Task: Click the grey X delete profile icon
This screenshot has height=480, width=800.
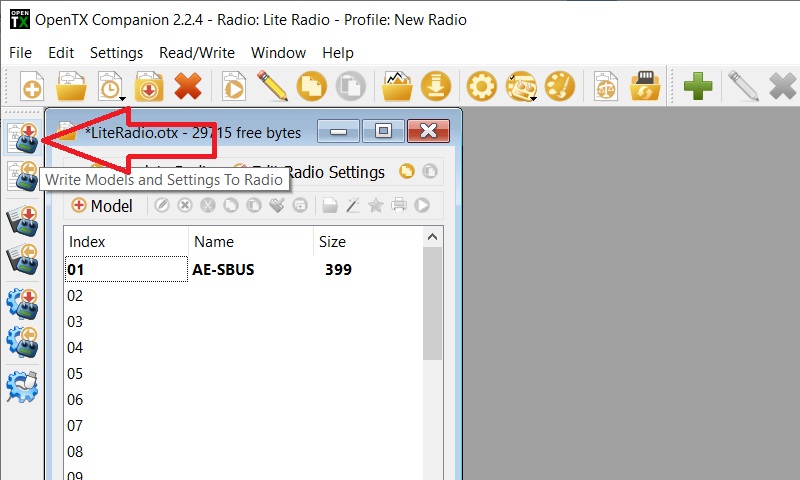Action: 782,86
